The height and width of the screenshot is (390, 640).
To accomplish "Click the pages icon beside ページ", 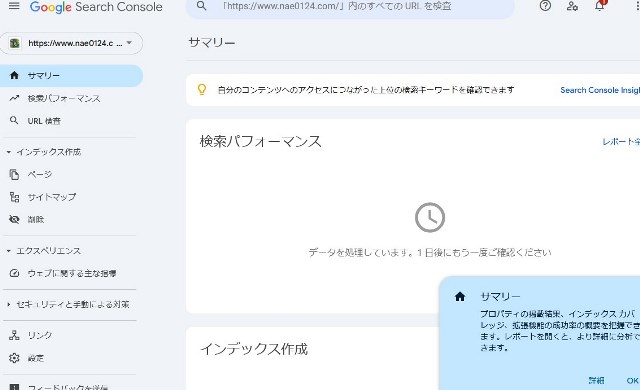I will coord(14,174).
